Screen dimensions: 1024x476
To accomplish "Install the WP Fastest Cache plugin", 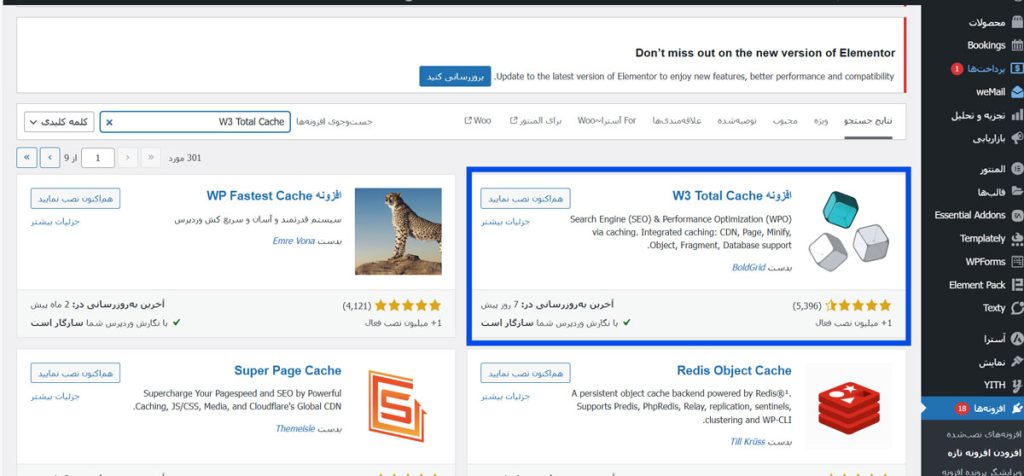I will pos(75,198).
